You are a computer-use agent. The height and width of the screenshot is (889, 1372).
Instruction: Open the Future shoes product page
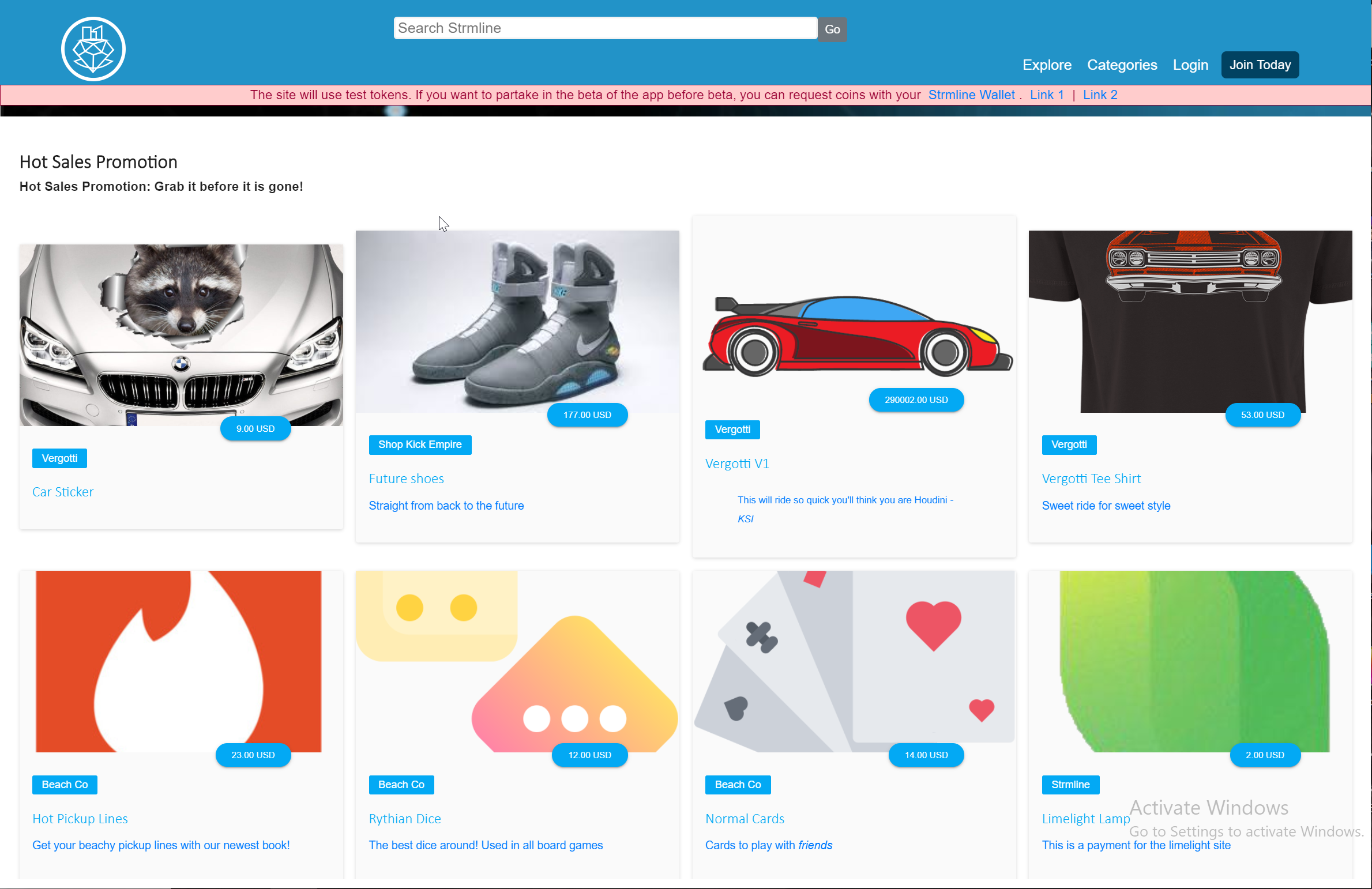406,479
